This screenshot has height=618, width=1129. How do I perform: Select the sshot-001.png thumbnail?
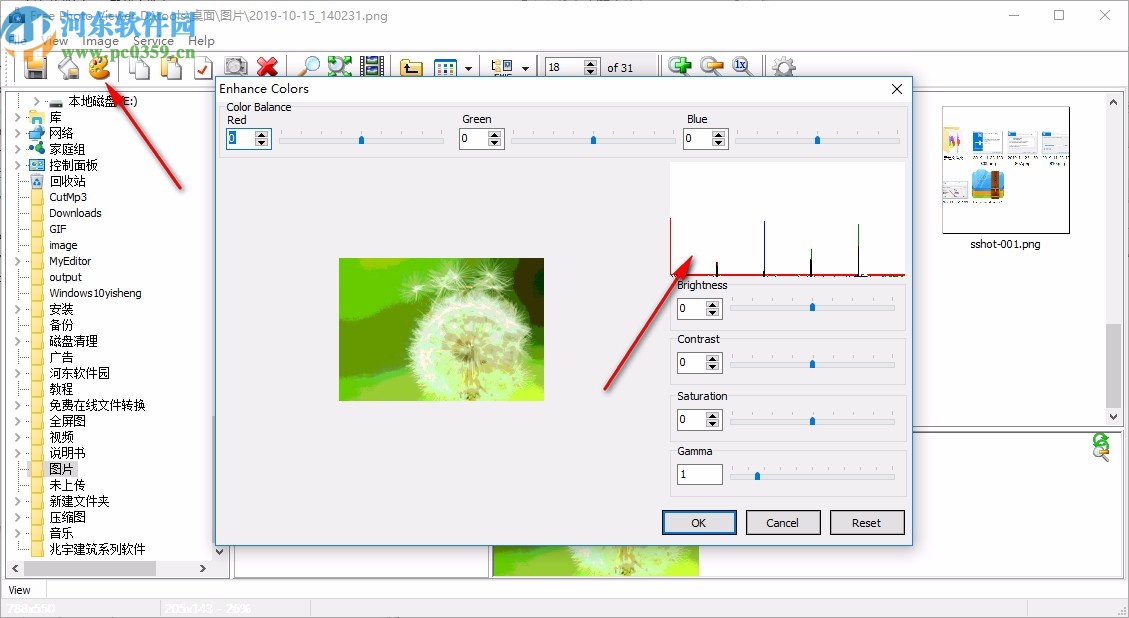pyautogui.click(x=1005, y=170)
